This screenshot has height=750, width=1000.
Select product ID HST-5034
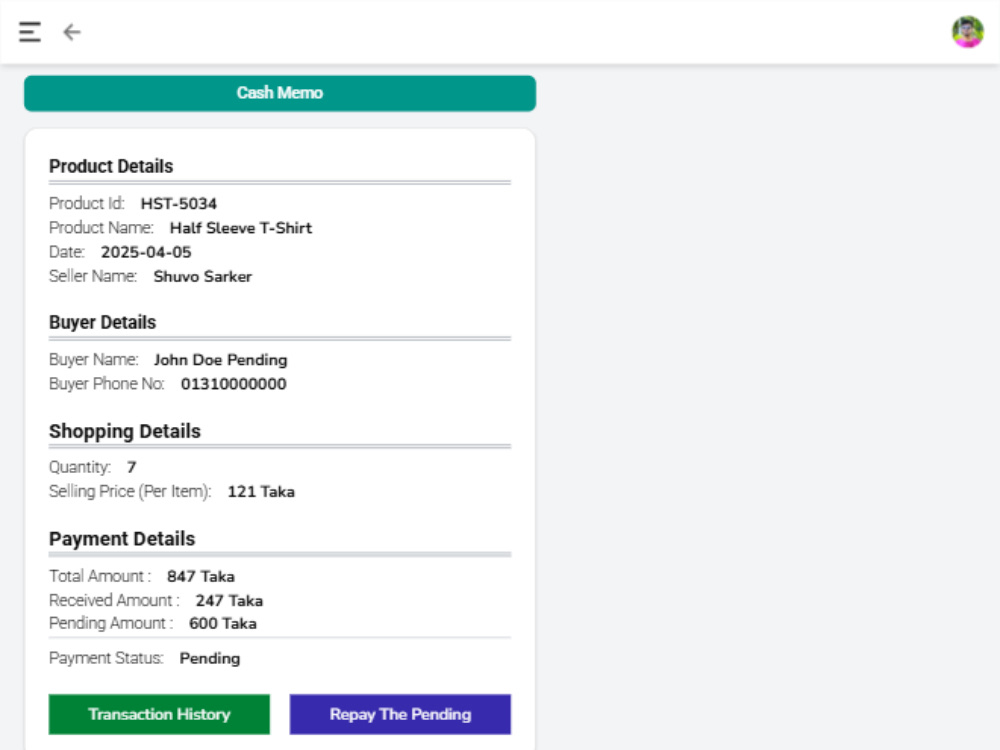coord(179,203)
